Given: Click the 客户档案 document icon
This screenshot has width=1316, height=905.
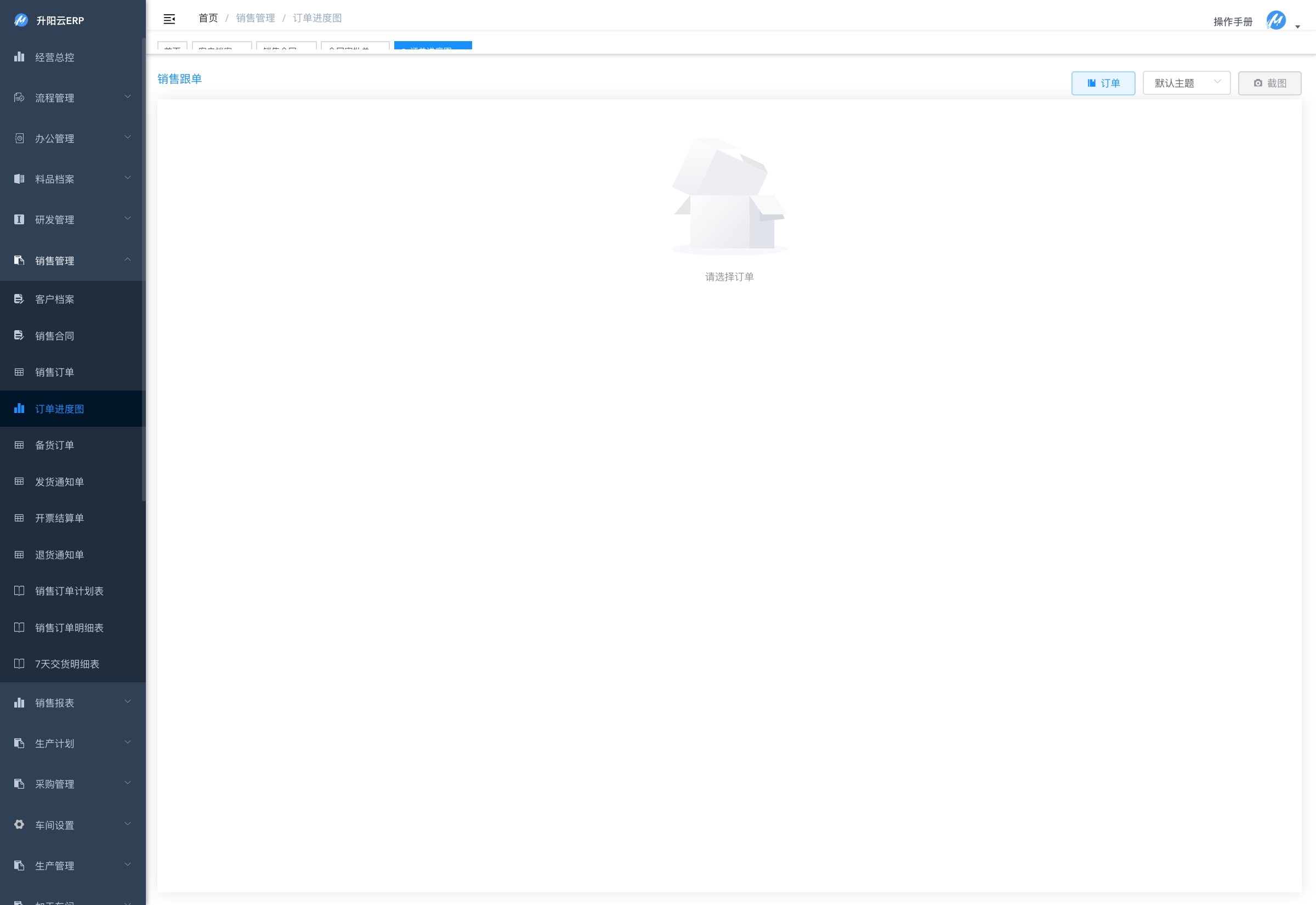Looking at the screenshot, I should pyautogui.click(x=19, y=299).
